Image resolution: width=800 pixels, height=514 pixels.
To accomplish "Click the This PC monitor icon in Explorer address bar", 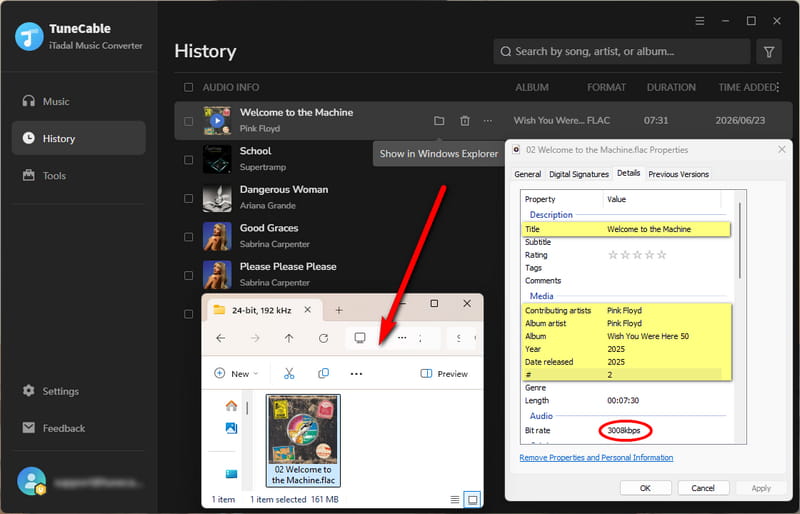I will click(x=360, y=338).
